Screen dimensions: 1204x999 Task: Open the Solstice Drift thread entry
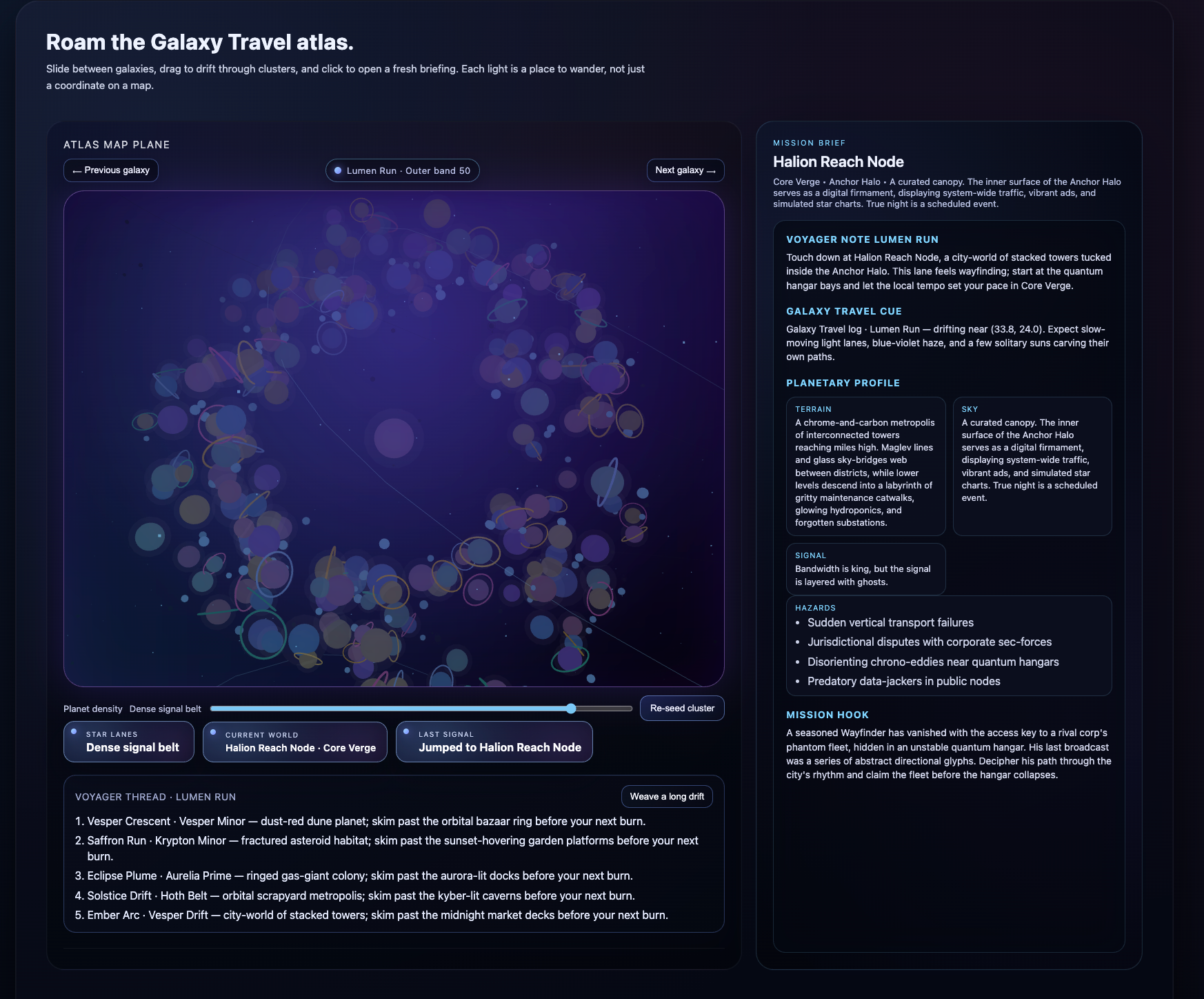tap(354, 896)
